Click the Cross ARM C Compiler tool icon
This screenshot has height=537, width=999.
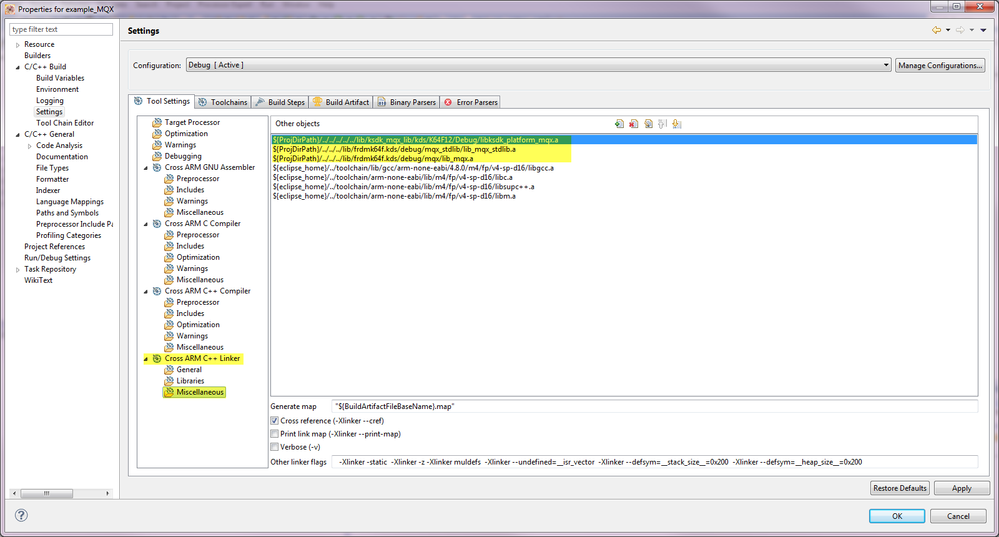pyautogui.click(x=157, y=224)
